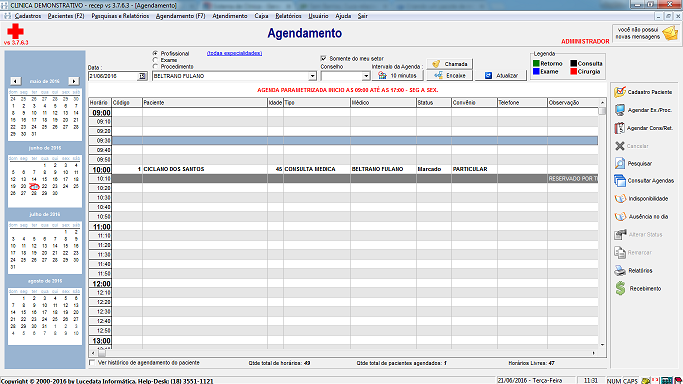This screenshot has width=683, height=384.
Task: Open the Usuário menu
Action: pos(318,16)
